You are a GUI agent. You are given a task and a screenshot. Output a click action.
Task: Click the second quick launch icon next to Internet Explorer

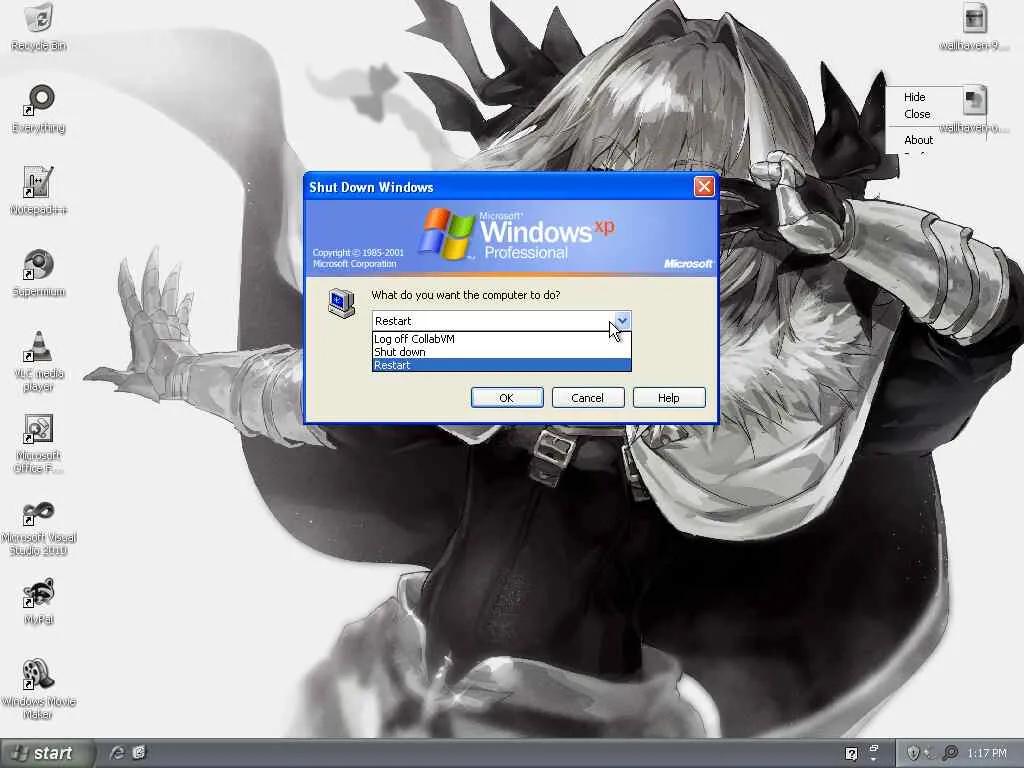pos(139,752)
